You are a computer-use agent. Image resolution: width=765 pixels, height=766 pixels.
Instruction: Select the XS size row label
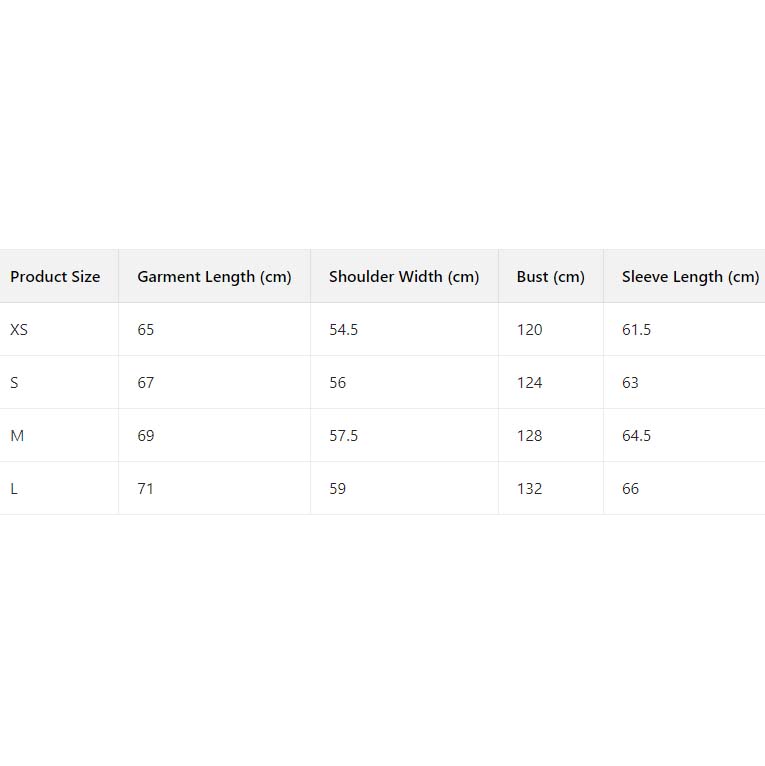pyautogui.click(x=19, y=330)
